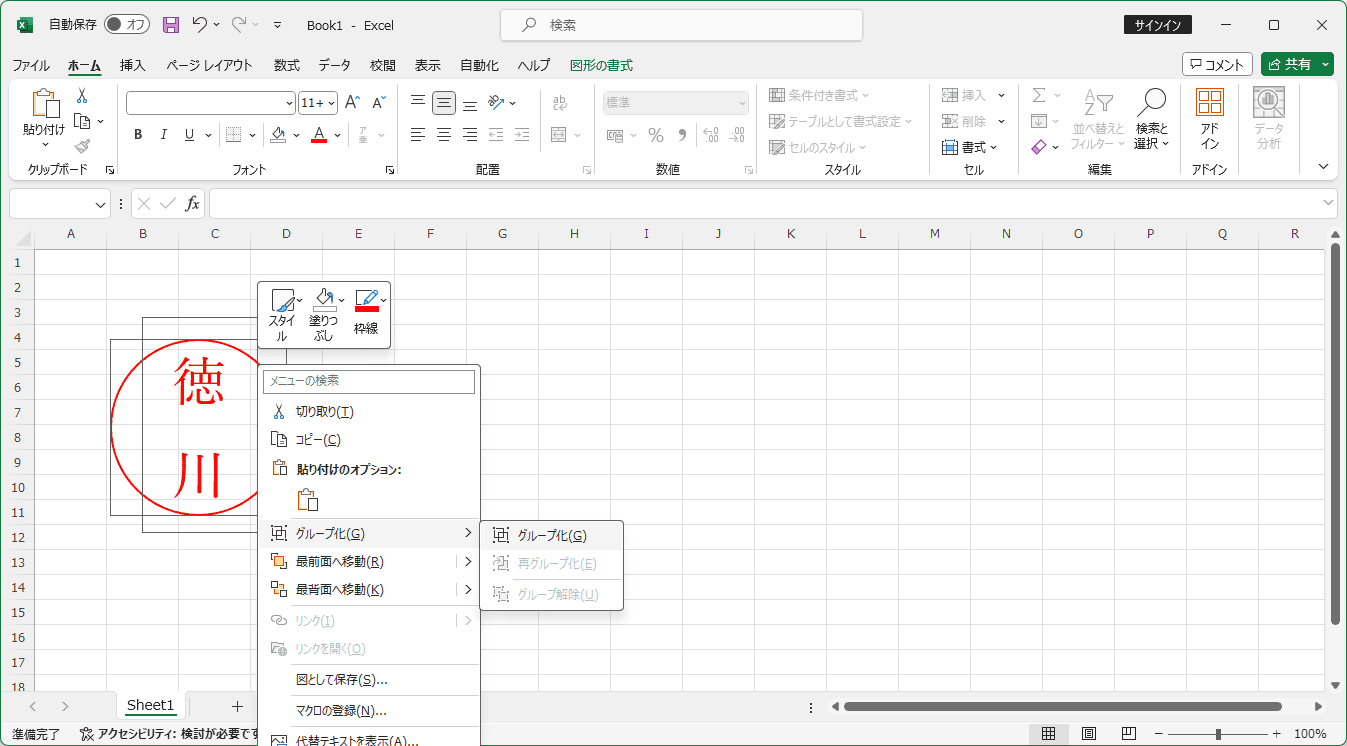Switch to Page Layout view in status bar
This screenshot has width=1347, height=746.
1089,734
